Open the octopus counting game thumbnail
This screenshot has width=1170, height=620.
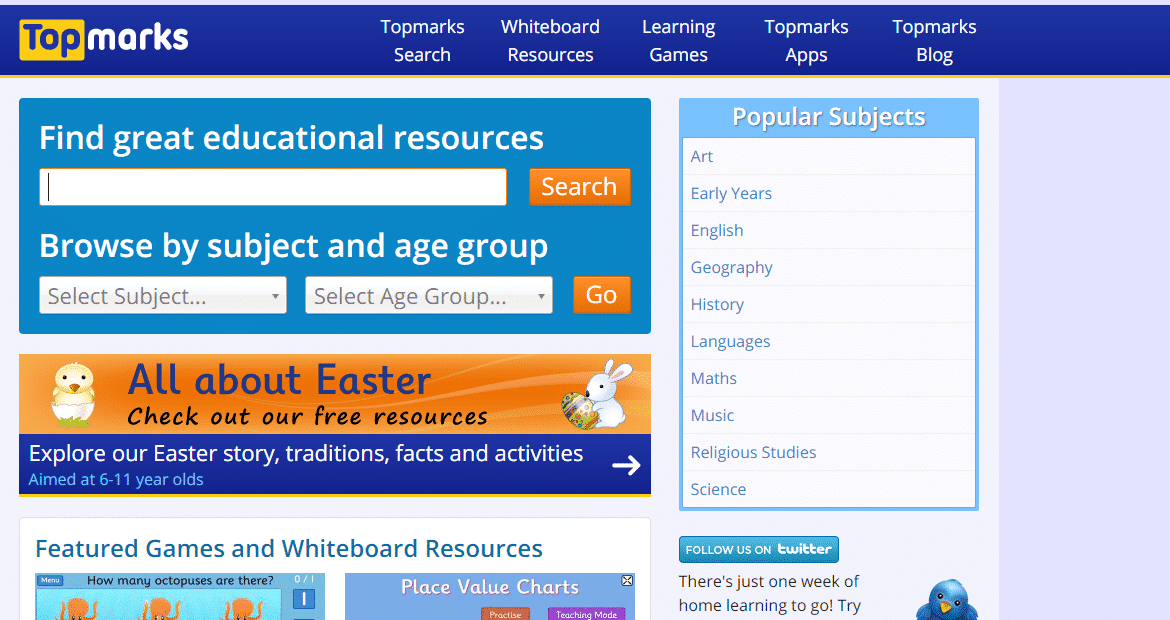180,596
